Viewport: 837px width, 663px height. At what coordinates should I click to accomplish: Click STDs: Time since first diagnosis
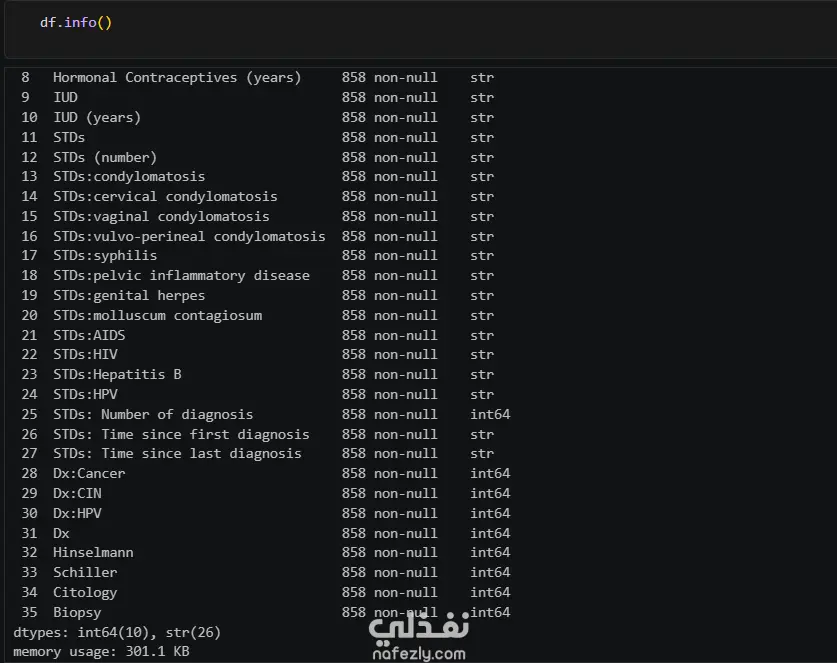pos(181,435)
